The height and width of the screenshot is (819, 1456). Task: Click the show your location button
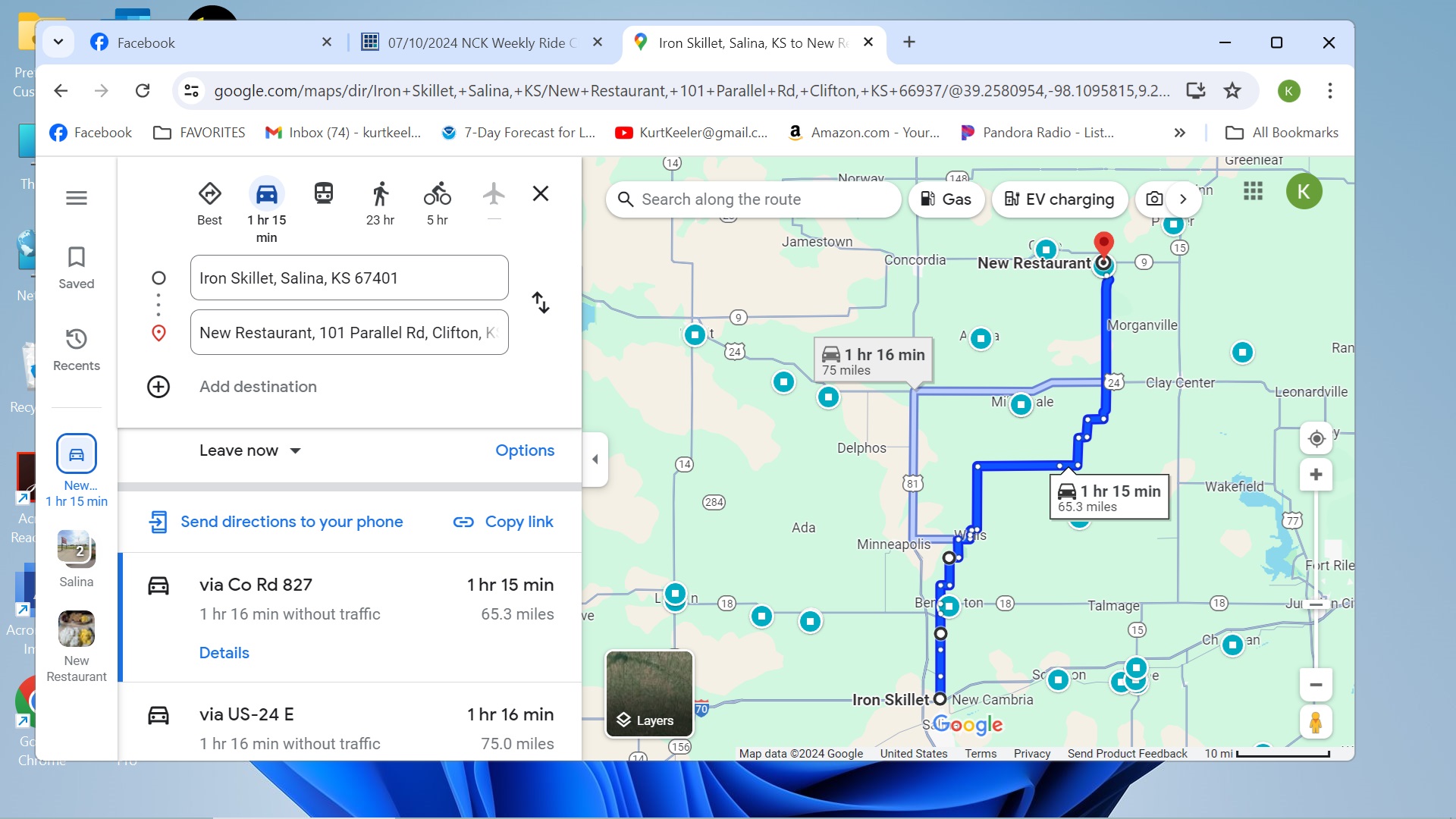tap(1316, 438)
